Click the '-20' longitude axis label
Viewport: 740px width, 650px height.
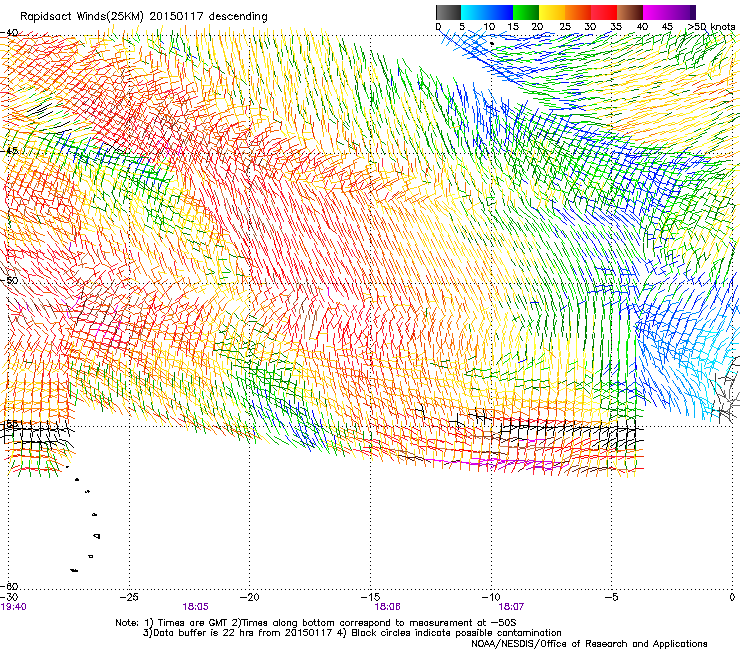tap(250, 598)
